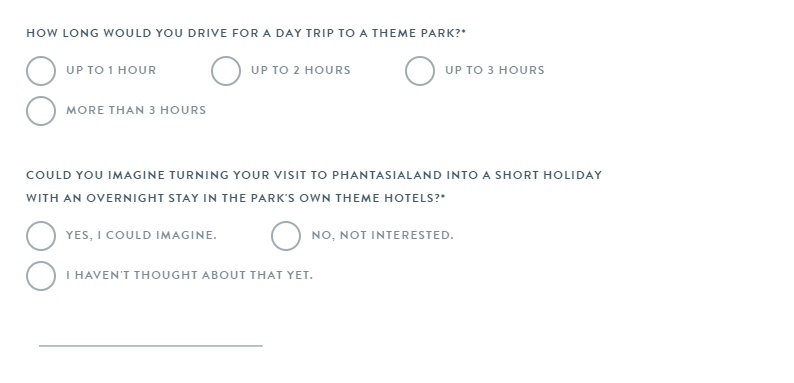Click the "I haven't thought about that yet." label

189,275
